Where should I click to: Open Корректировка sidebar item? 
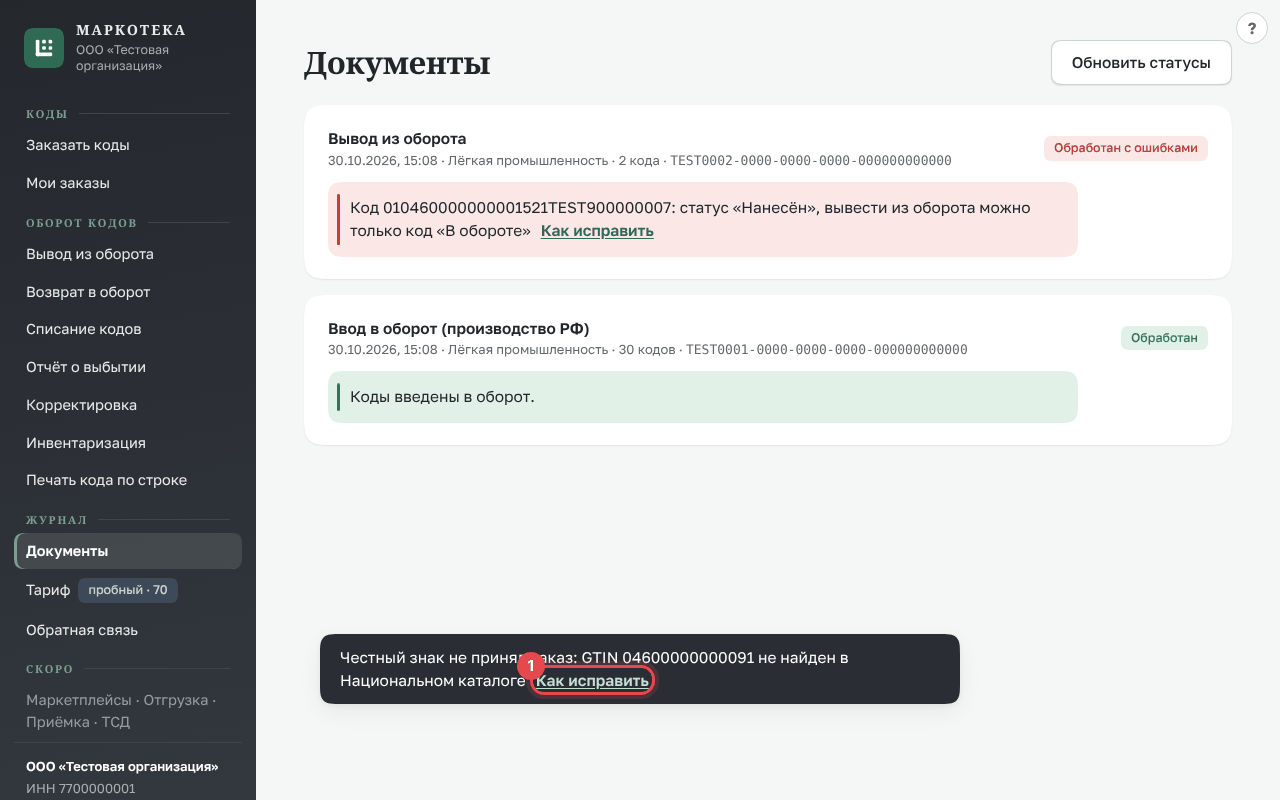(128, 405)
